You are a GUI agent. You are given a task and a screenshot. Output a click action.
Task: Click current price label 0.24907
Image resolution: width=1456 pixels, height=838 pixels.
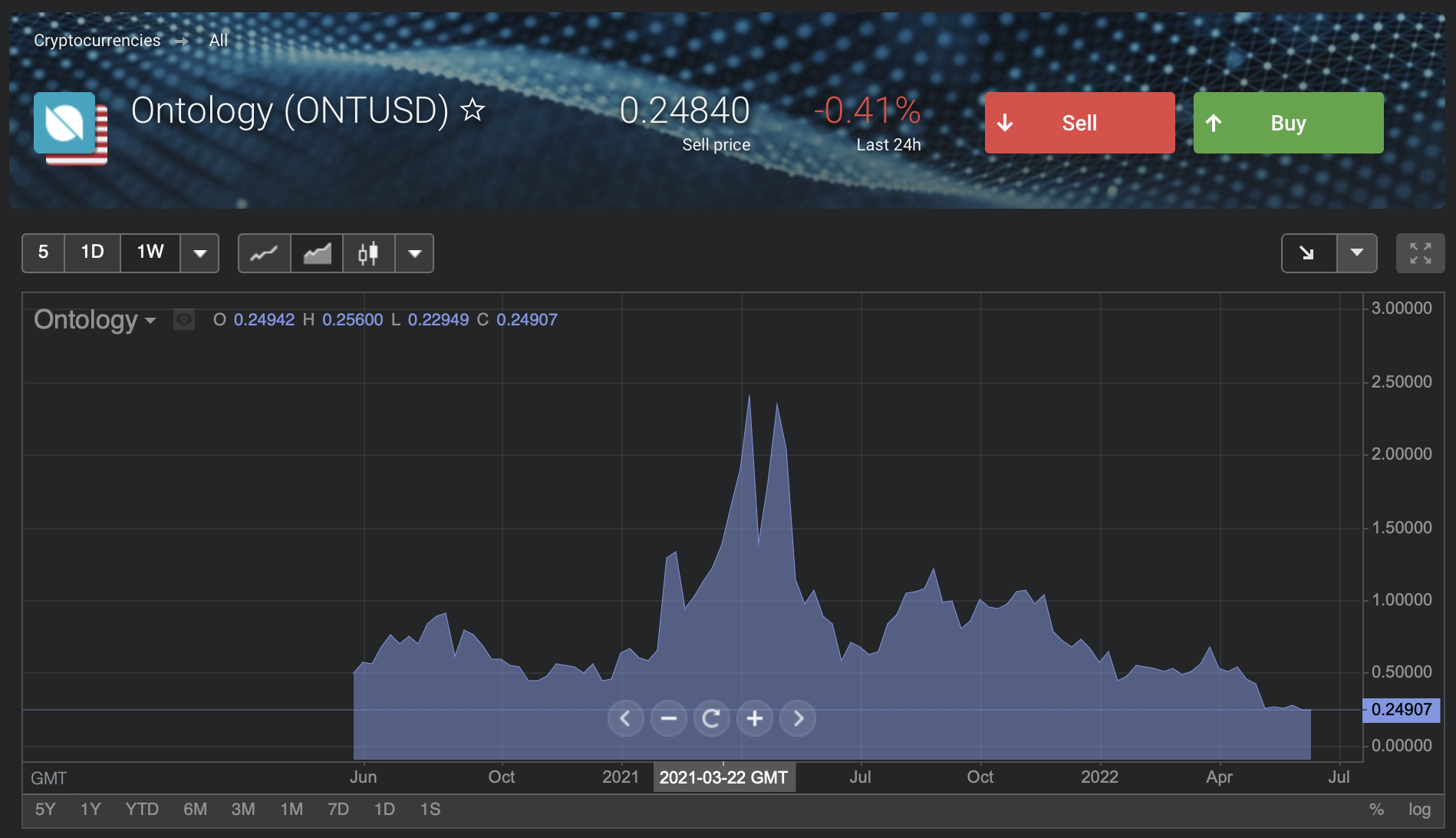1402,710
